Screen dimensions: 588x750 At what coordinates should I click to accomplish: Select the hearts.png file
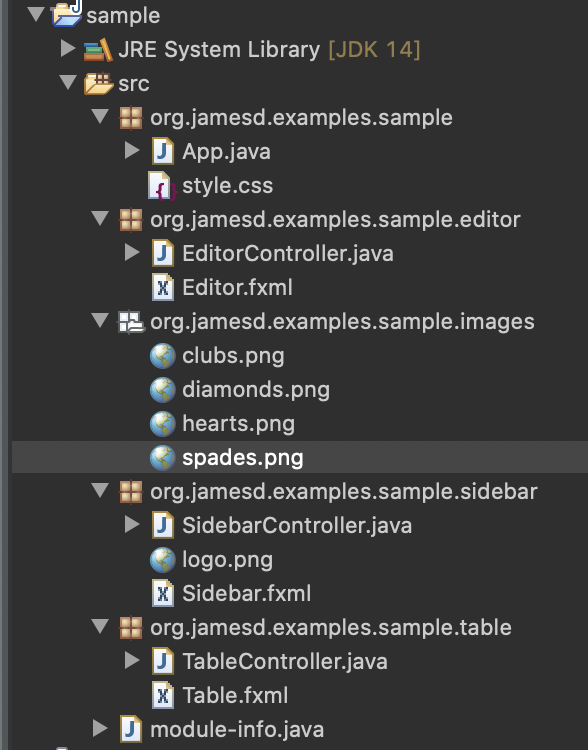point(238,424)
